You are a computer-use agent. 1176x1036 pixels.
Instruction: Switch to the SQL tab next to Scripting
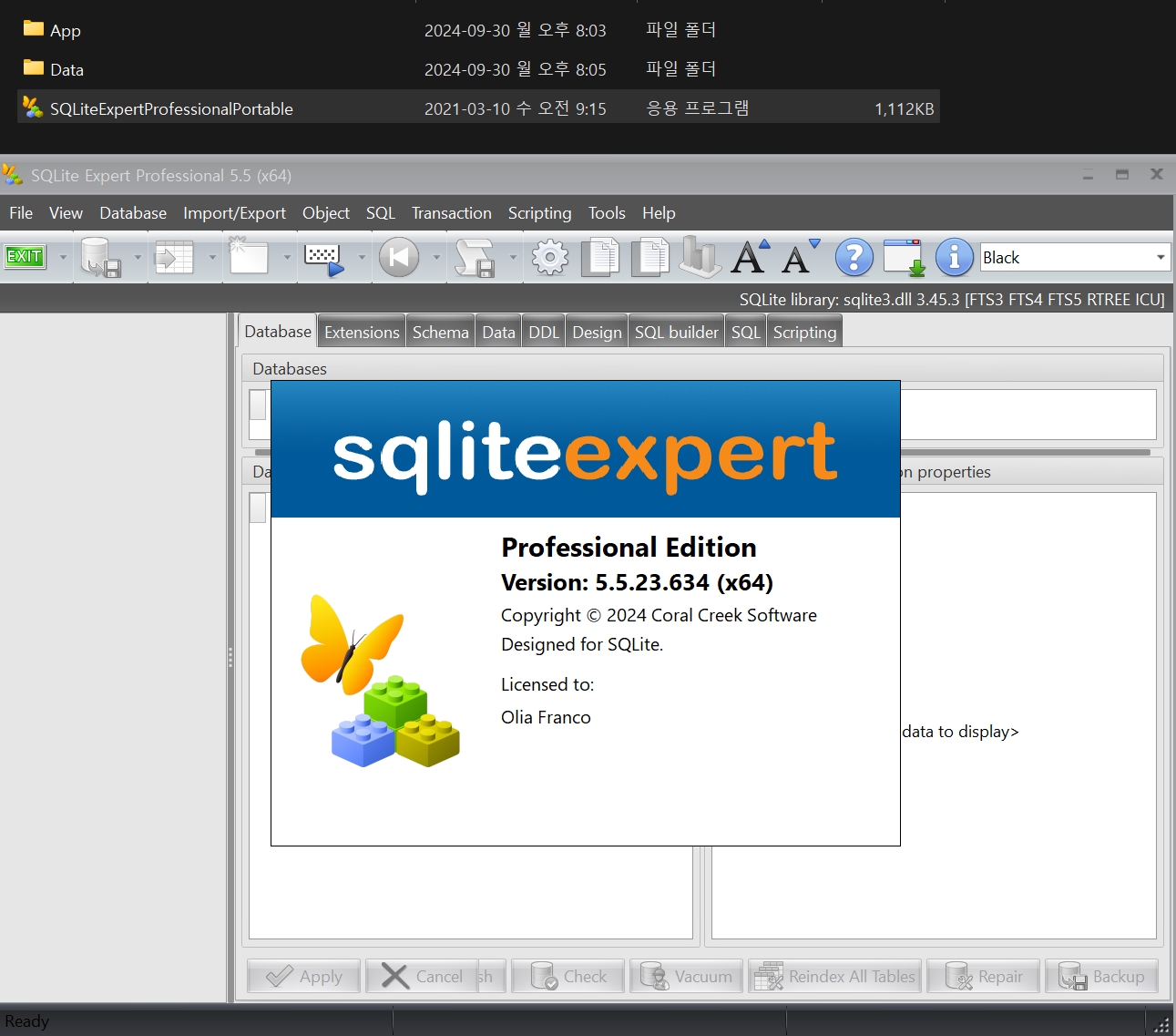coord(745,333)
